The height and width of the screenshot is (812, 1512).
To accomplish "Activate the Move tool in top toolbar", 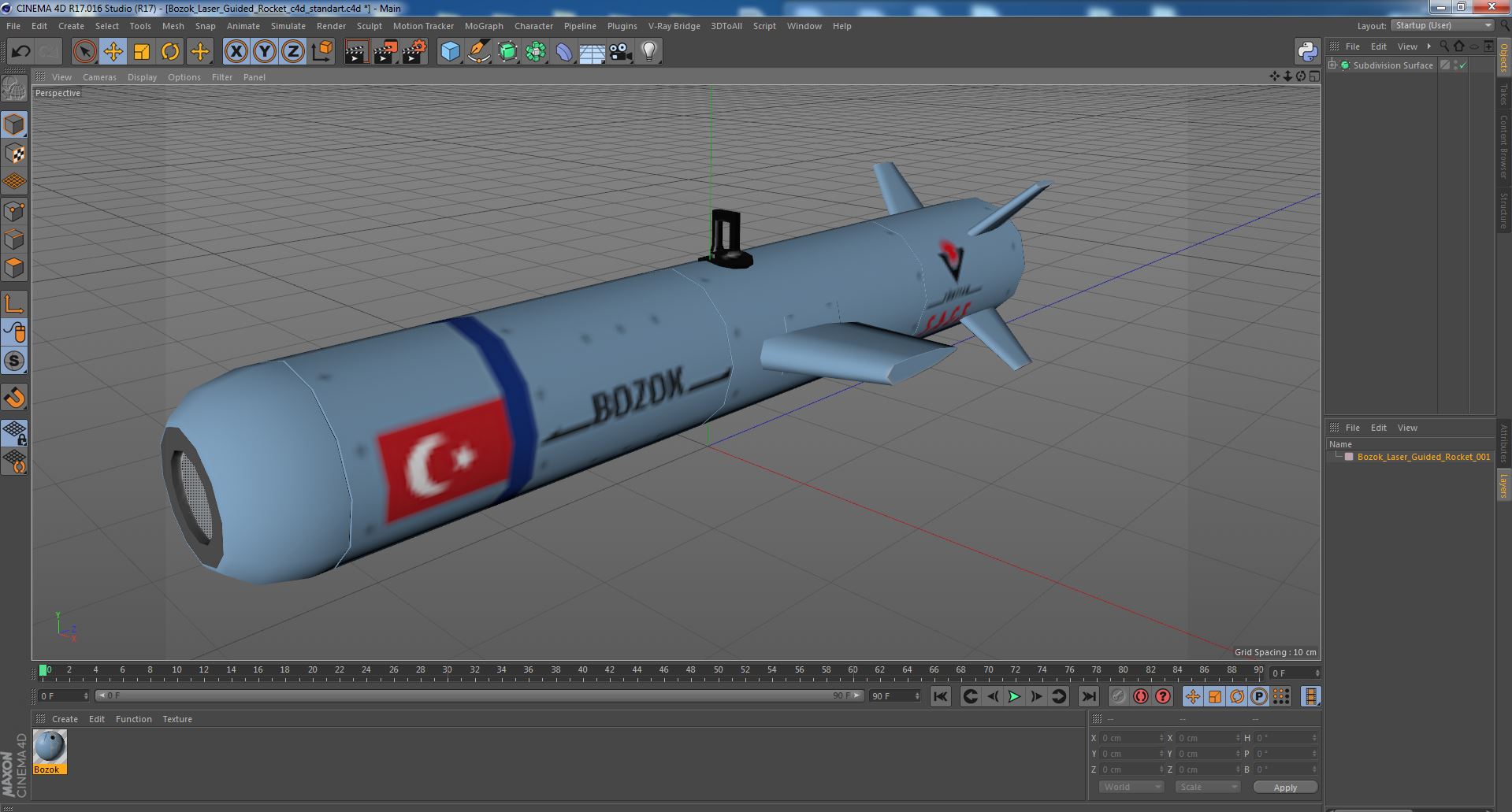I will pyautogui.click(x=113, y=52).
